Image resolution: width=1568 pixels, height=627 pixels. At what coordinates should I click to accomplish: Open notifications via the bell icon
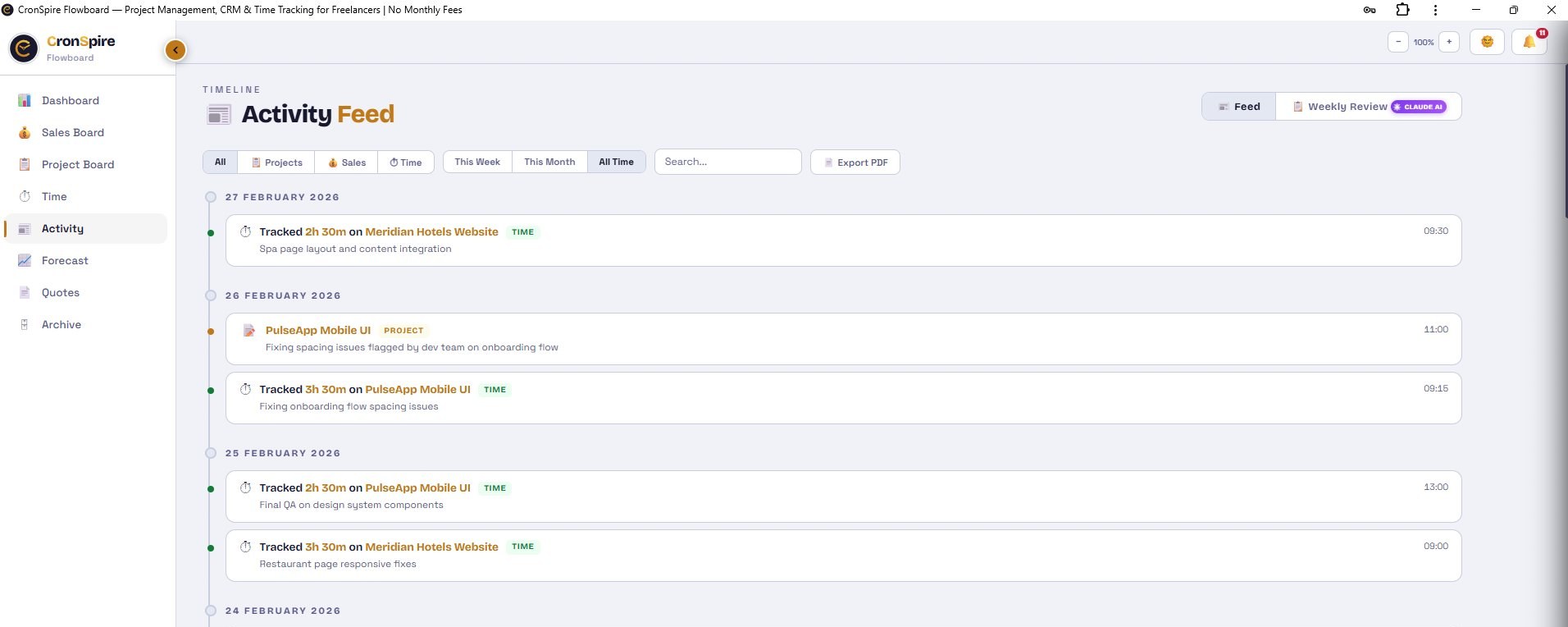(x=1529, y=42)
